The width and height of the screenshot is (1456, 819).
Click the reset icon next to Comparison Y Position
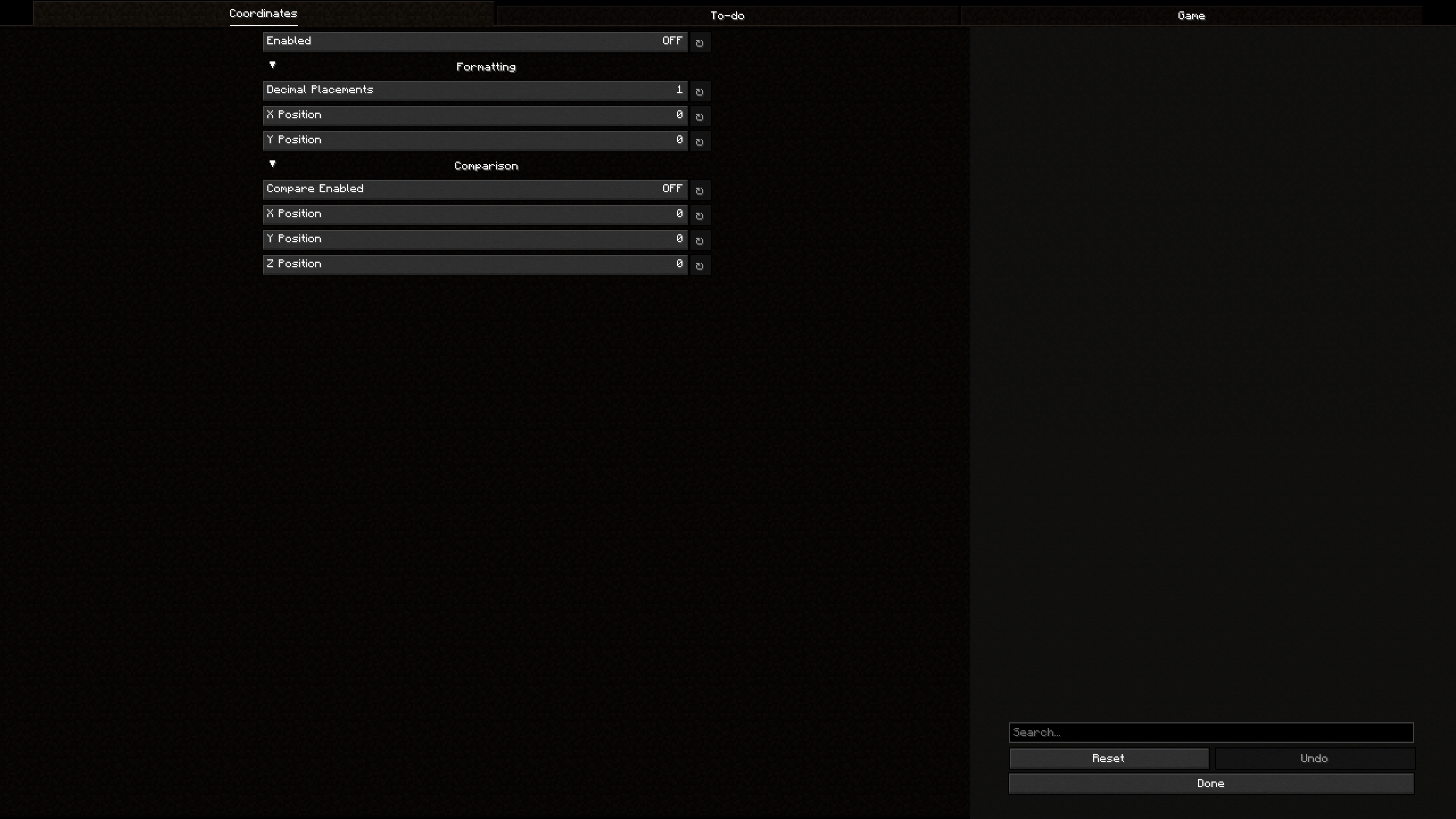pos(699,239)
